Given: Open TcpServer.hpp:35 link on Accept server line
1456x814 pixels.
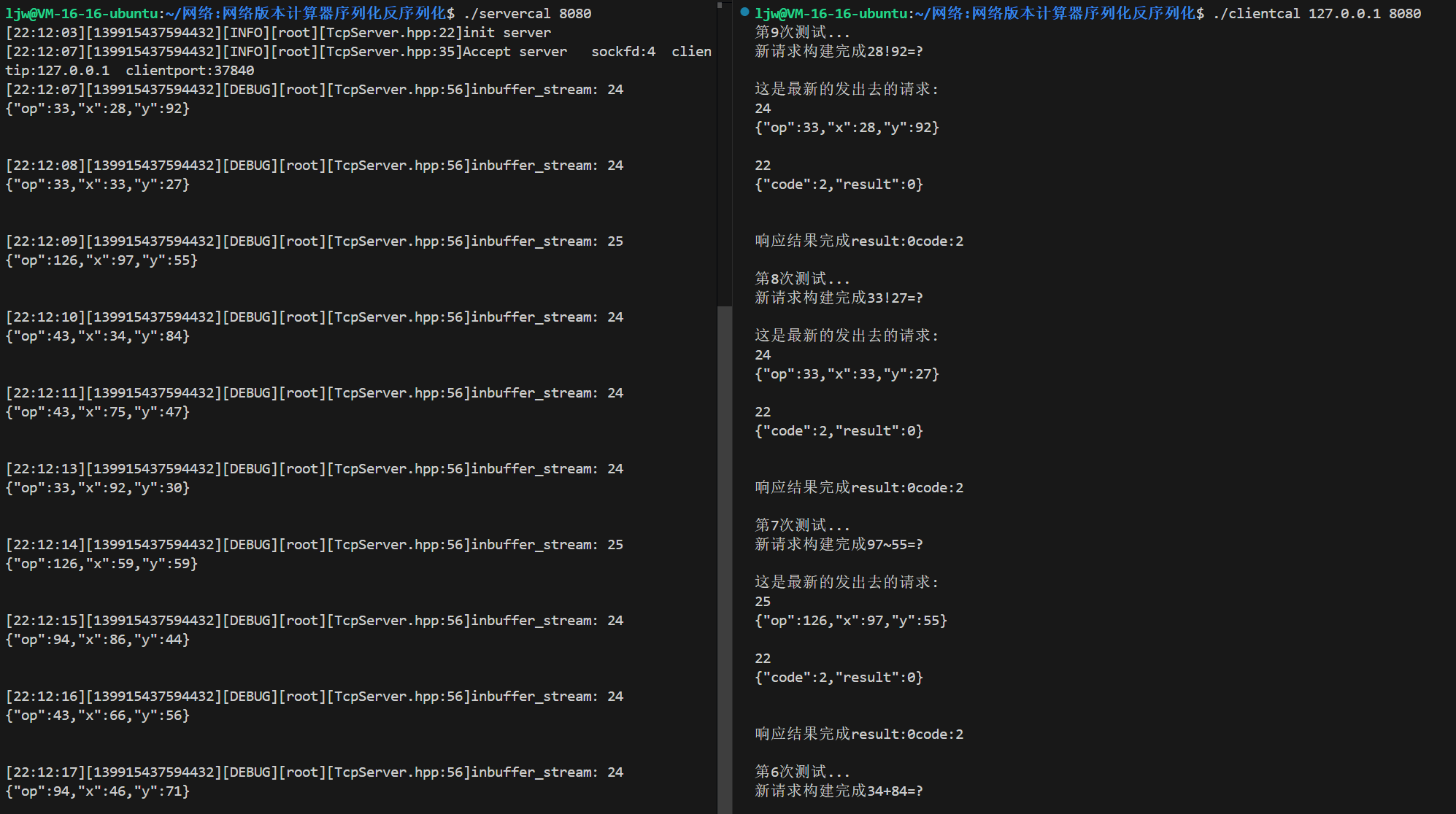Looking at the screenshot, I should click(x=390, y=52).
